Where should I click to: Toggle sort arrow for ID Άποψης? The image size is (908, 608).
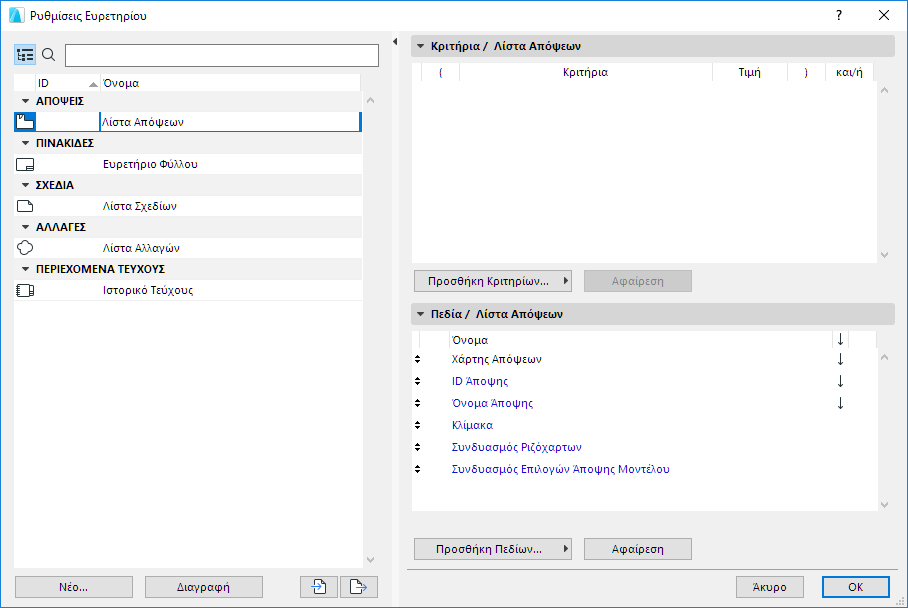(x=840, y=382)
